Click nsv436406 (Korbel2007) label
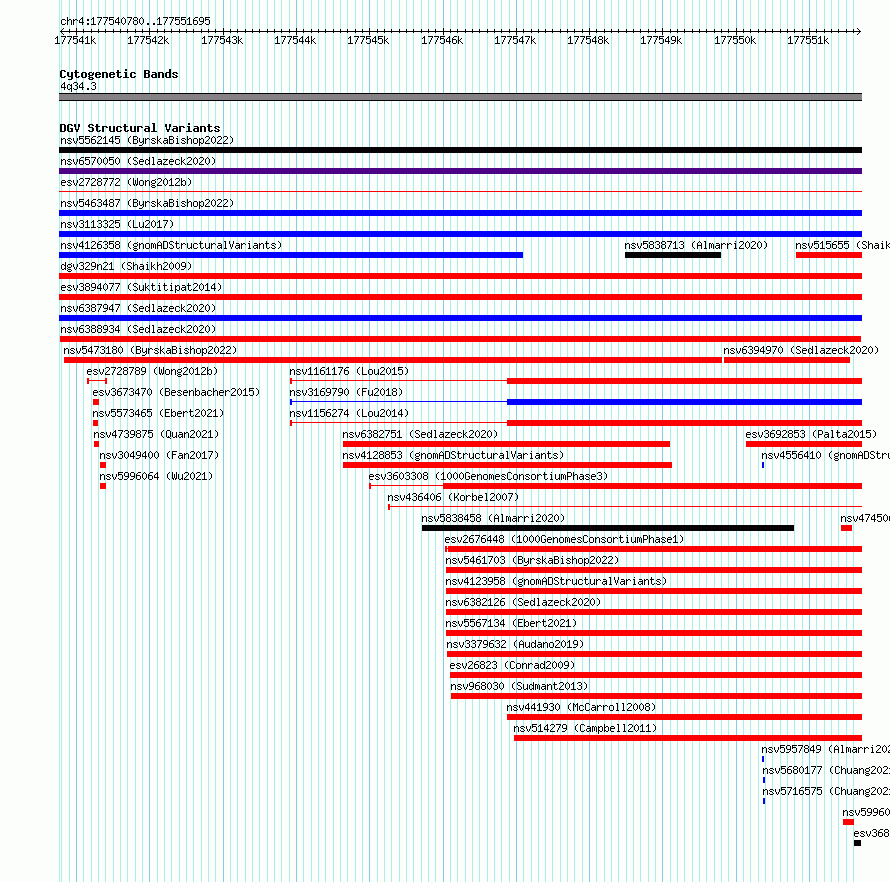 point(453,497)
